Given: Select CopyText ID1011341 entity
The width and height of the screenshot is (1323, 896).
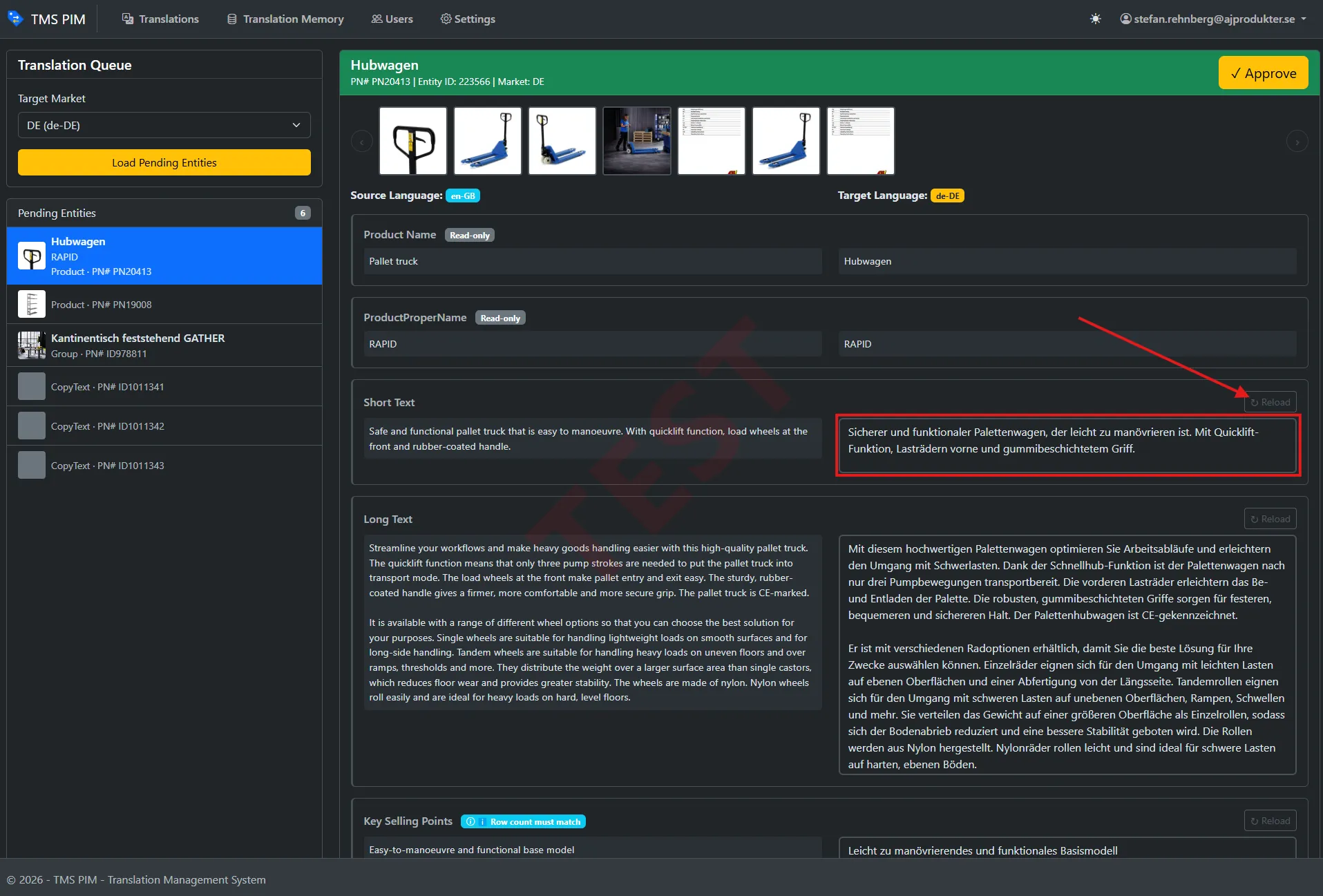Looking at the screenshot, I should tap(164, 386).
